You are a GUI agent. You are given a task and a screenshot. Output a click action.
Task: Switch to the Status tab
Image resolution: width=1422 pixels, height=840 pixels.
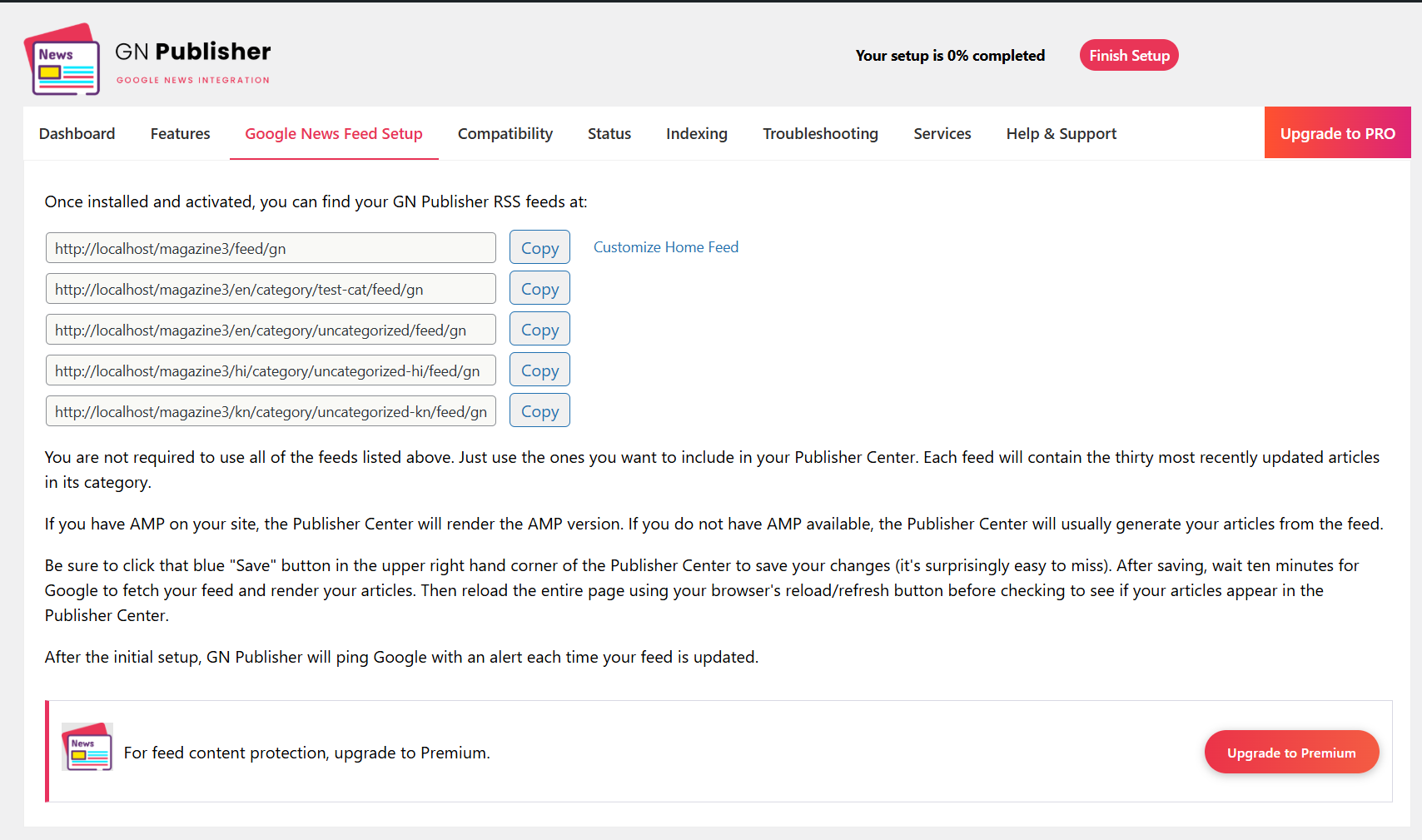(609, 133)
